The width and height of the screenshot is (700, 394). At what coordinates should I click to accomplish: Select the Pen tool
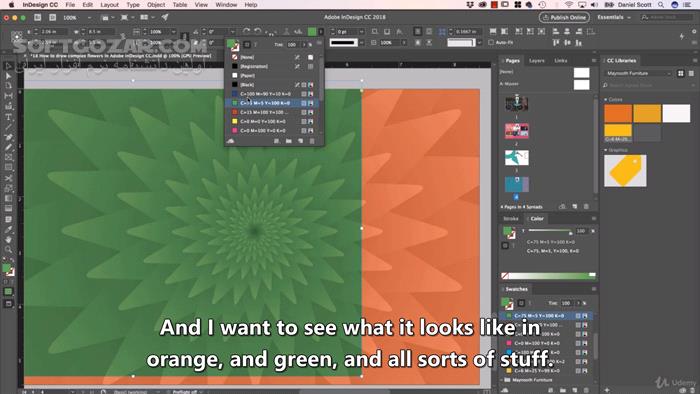(x=8, y=137)
